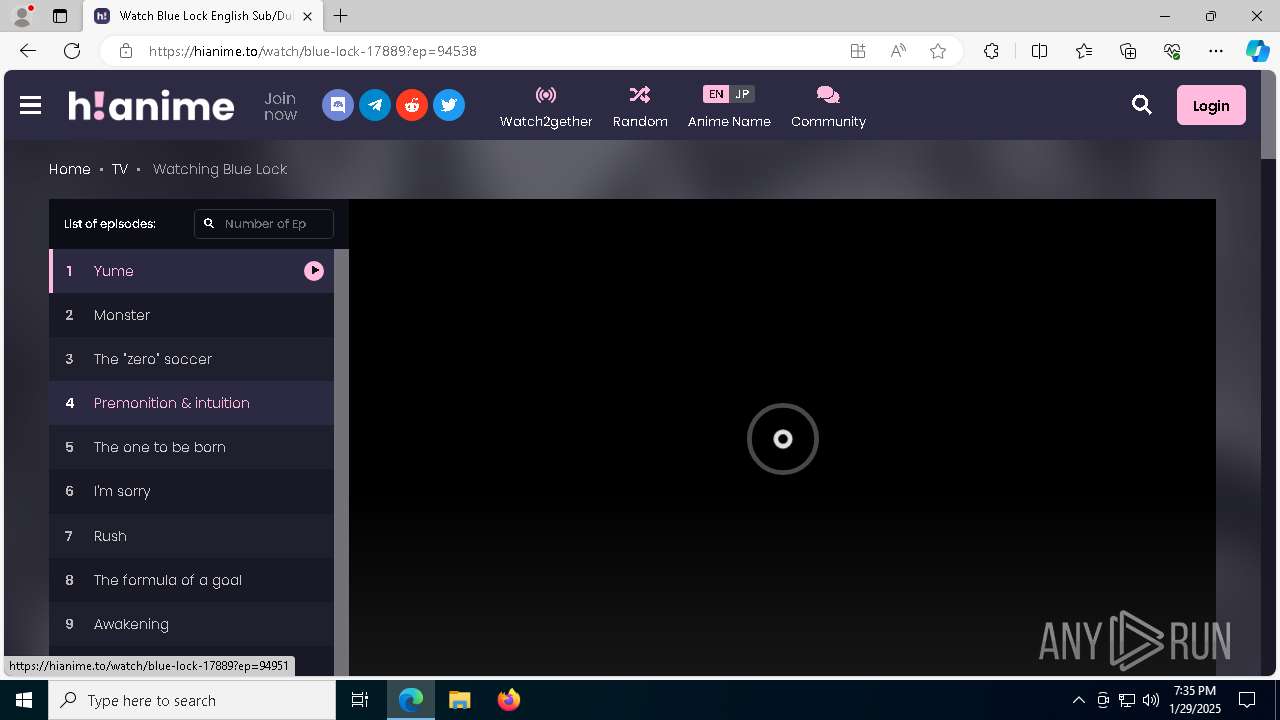Close the Watch Blue Lock tab
This screenshot has height=720, width=1280.
click(308, 16)
